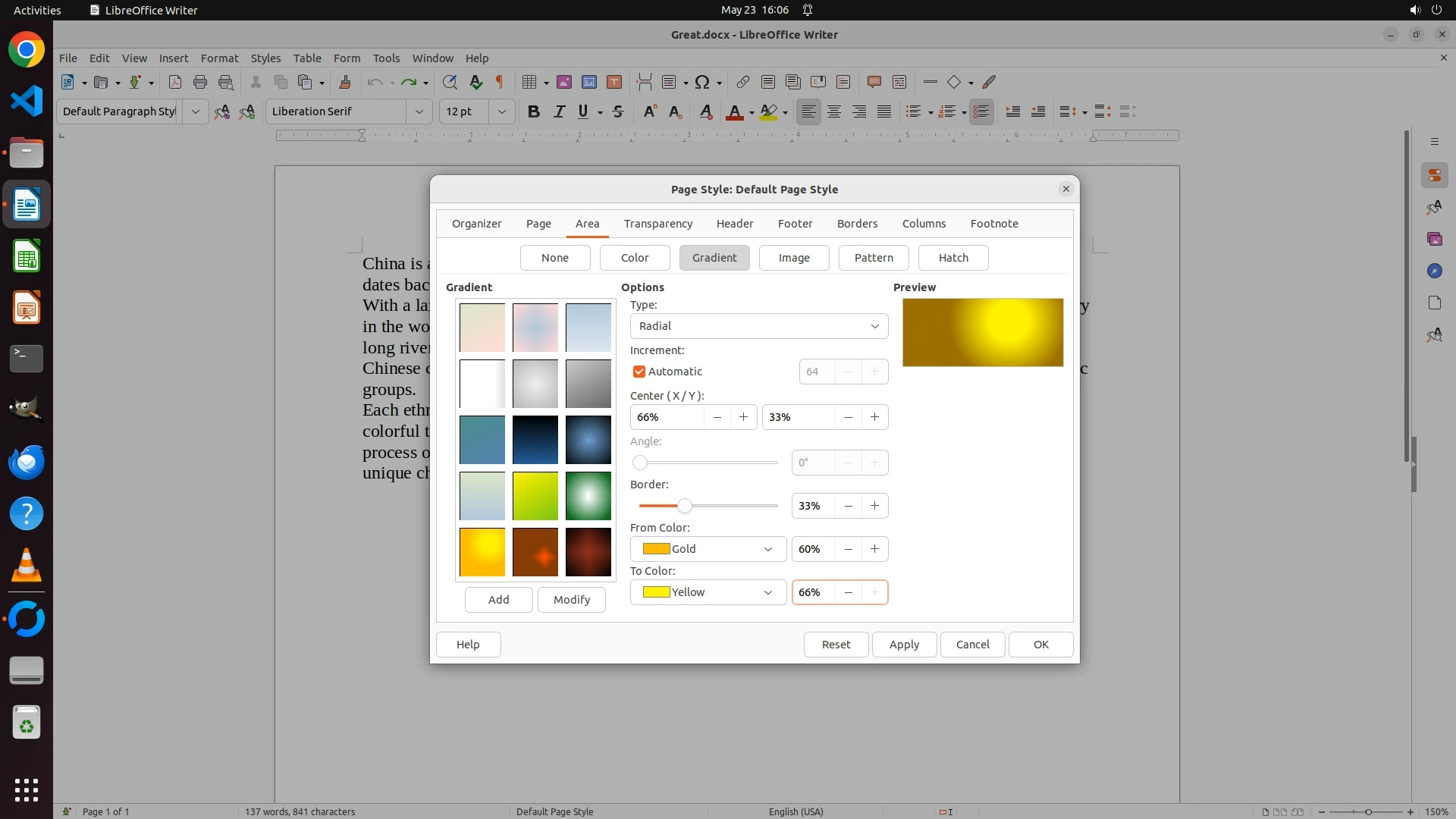Click the Apply button

[x=903, y=645]
